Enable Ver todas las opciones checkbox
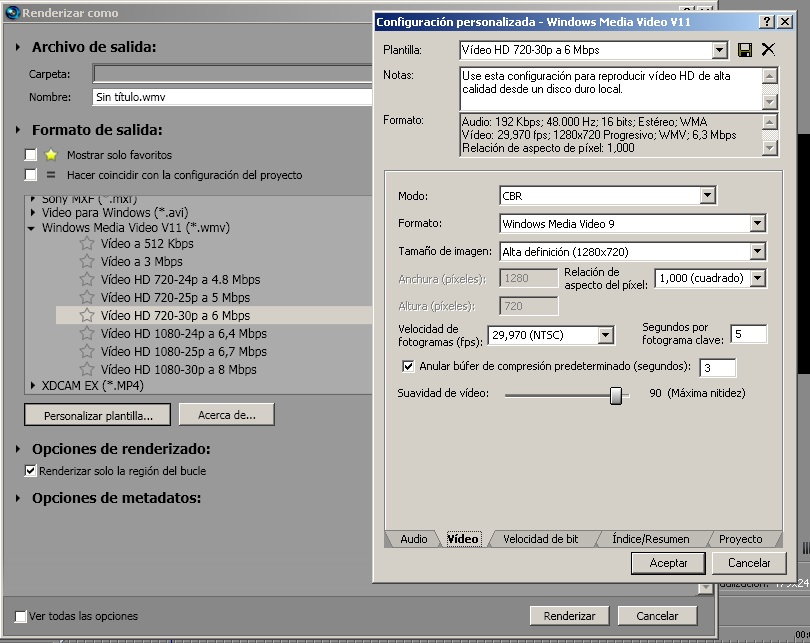This screenshot has height=643, width=810. click(21, 616)
